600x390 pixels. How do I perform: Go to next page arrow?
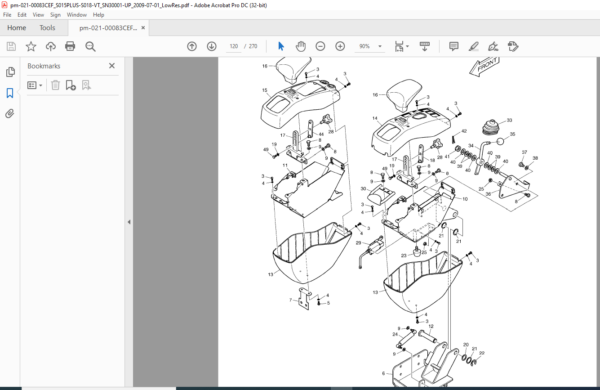(x=212, y=46)
